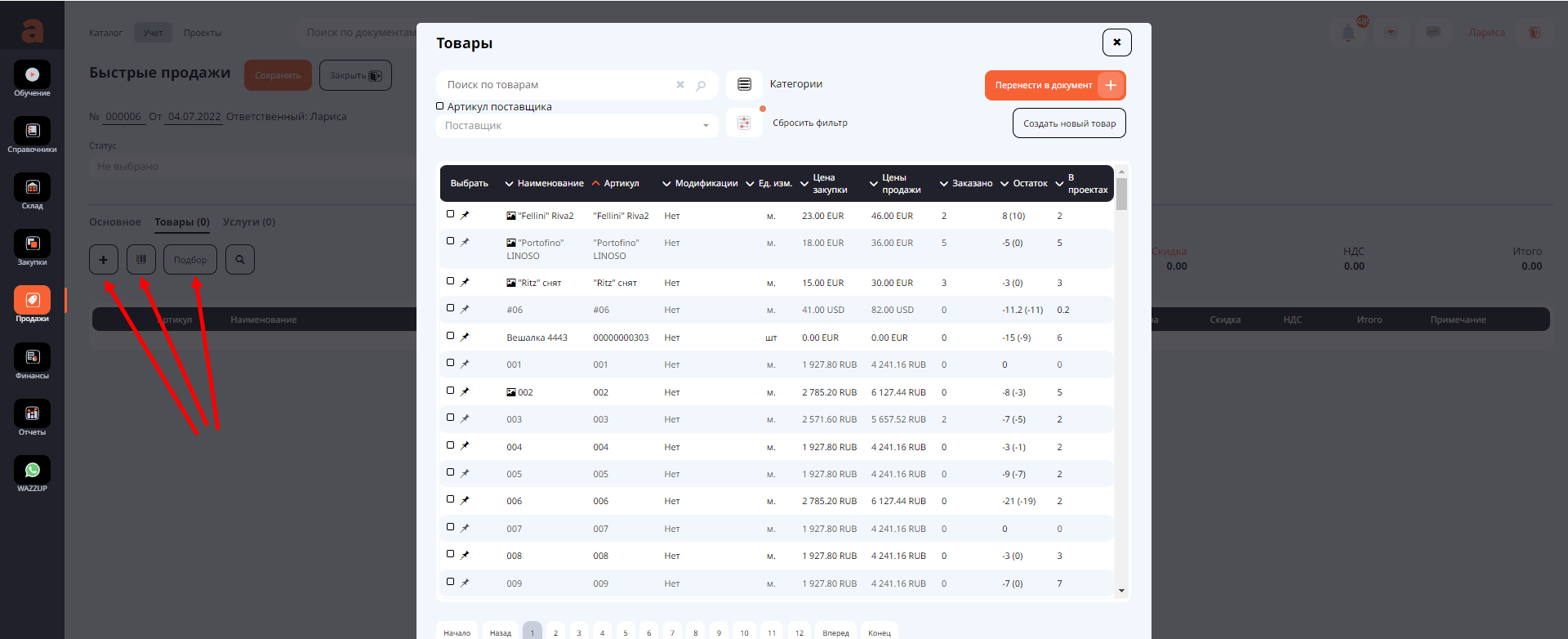Sort by the Наименование column chevron
Image resolution: width=1568 pixels, height=639 pixels.
pyautogui.click(x=509, y=184)
